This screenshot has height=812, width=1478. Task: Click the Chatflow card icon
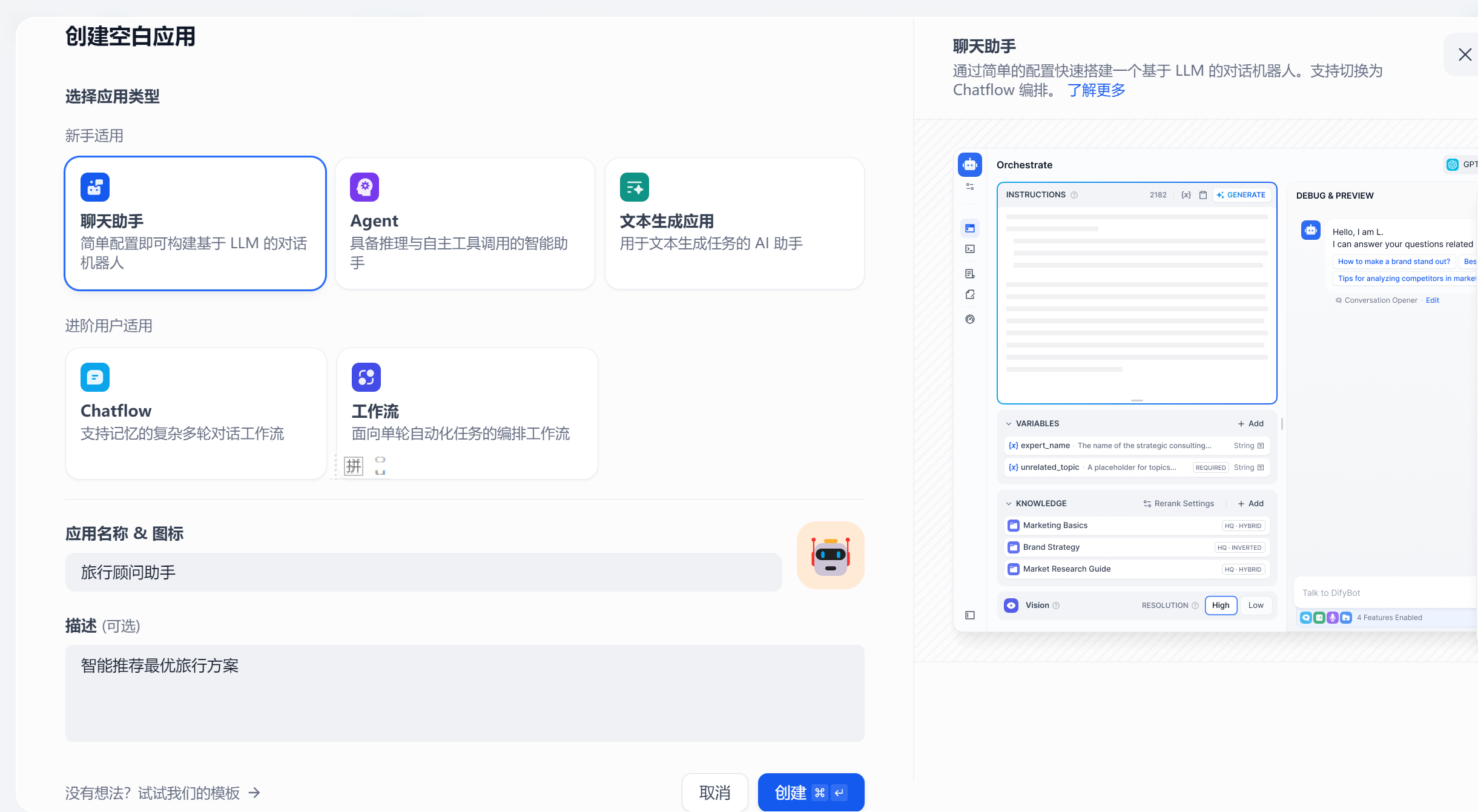(95, 377)
